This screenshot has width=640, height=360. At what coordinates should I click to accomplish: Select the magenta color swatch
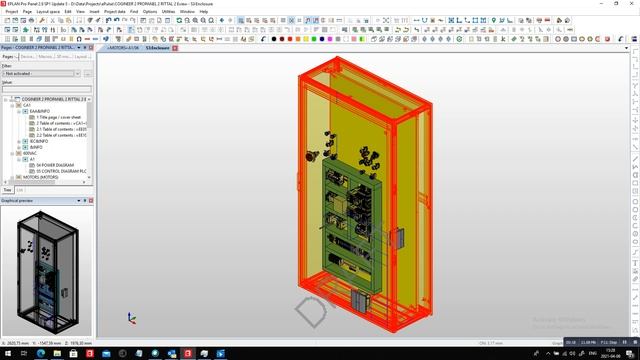330,39
